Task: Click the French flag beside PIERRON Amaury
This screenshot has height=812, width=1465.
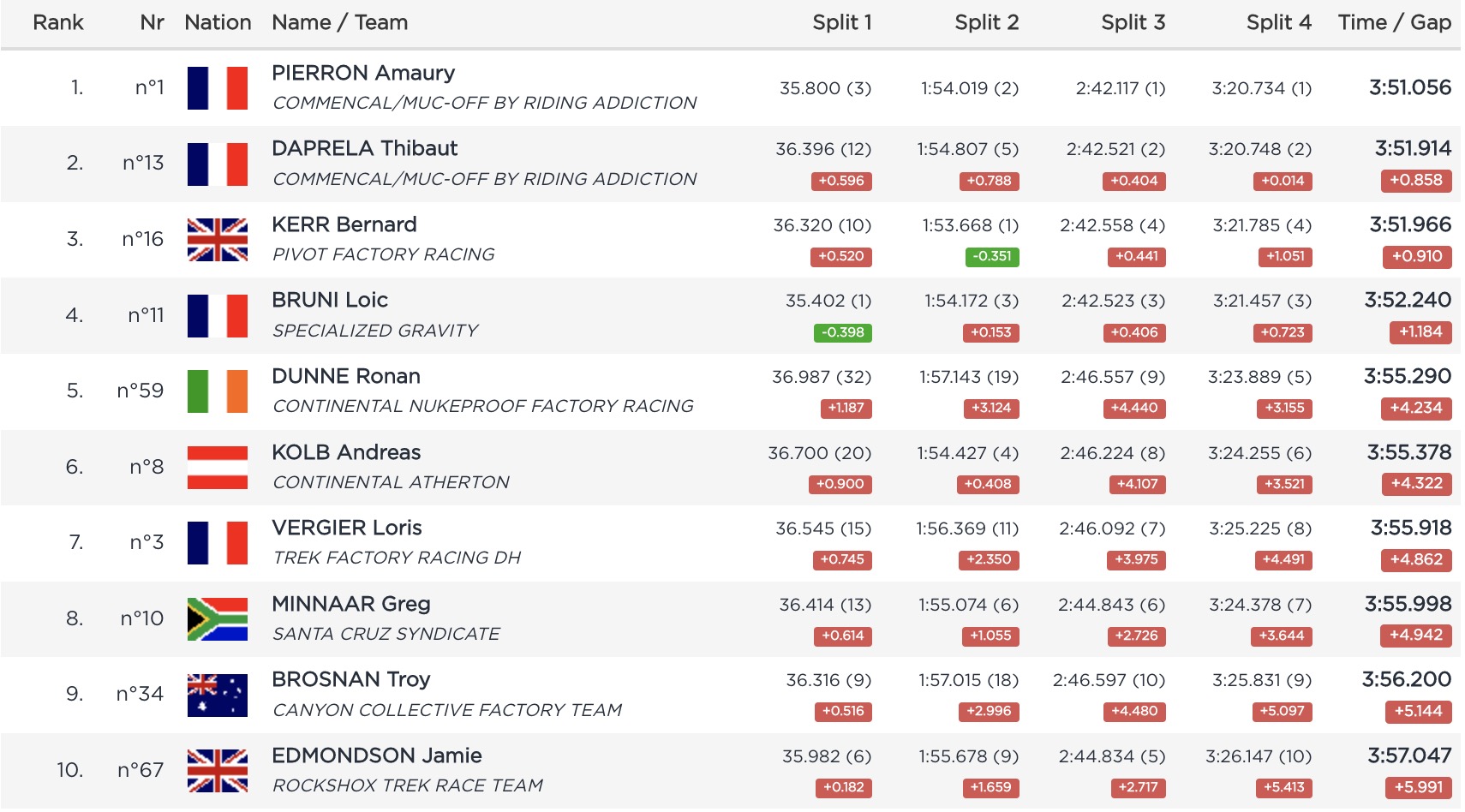Action: tap(218, 88)
